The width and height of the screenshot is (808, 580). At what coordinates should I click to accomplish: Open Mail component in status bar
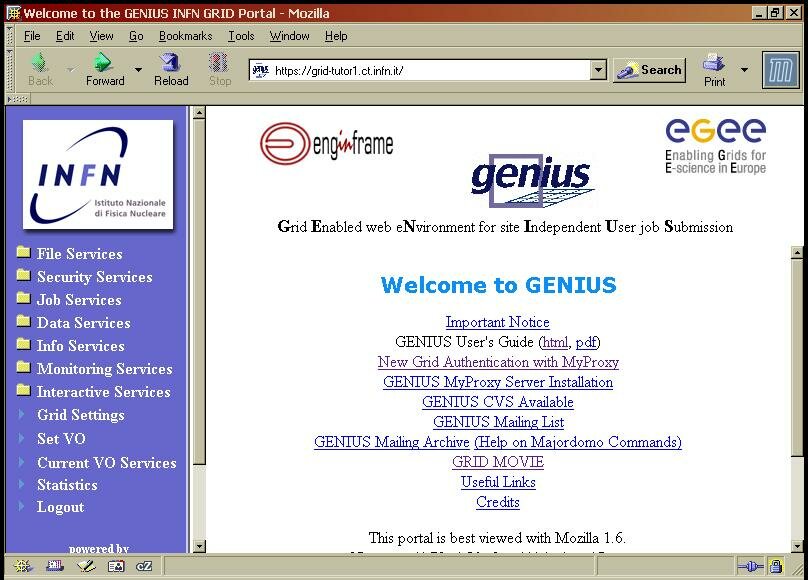tap(55, 566)
